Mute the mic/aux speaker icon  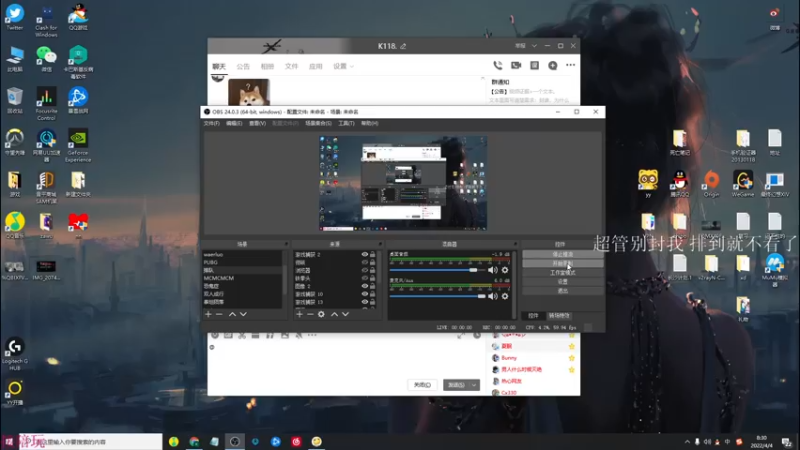(492, 296)
